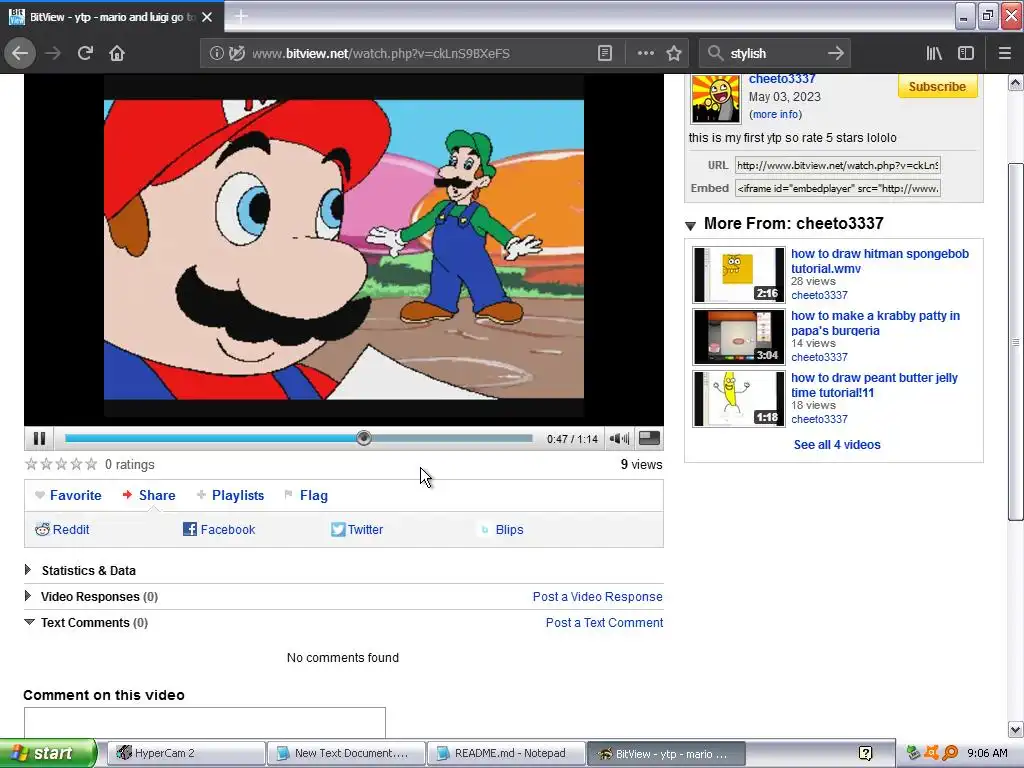Open krabby patty papa's burgeria video link

(875, 323)
